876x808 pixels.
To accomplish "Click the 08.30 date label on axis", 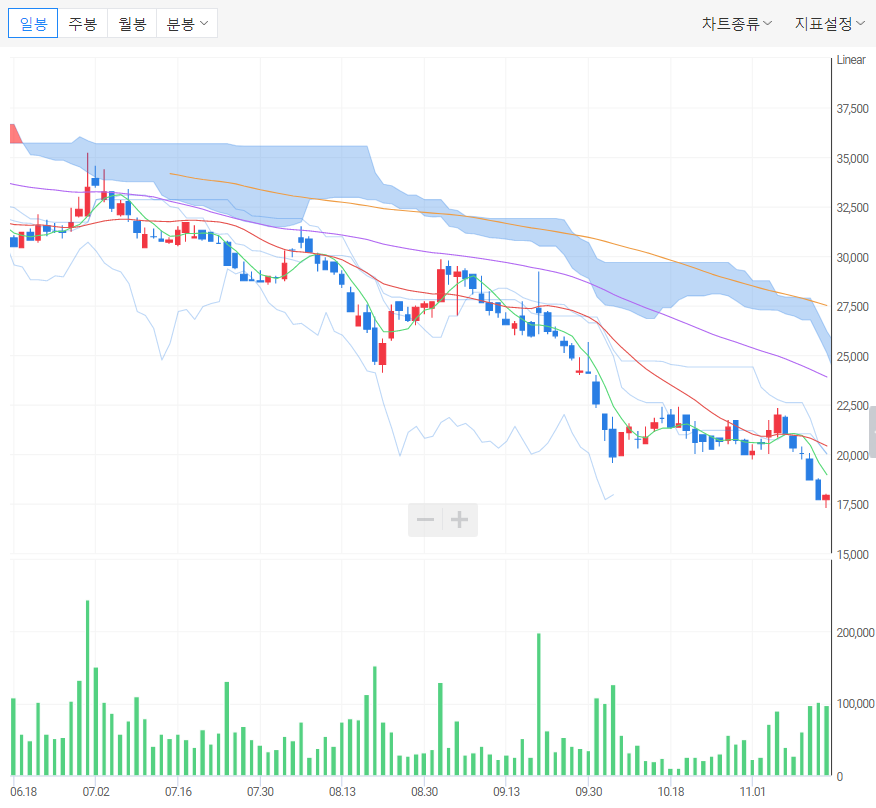I will click(425, 792).
